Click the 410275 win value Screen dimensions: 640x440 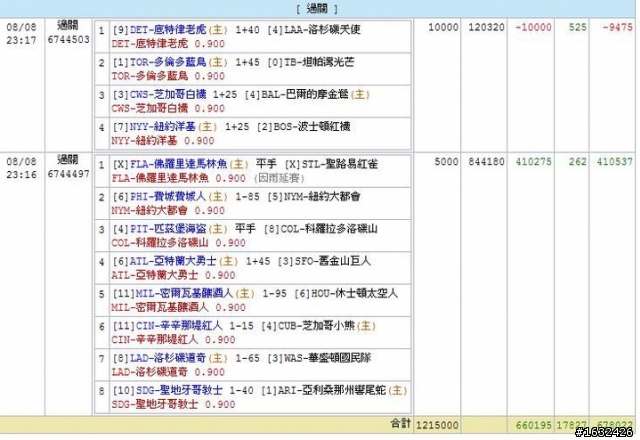pyautogui.click(x=533, y=162)
